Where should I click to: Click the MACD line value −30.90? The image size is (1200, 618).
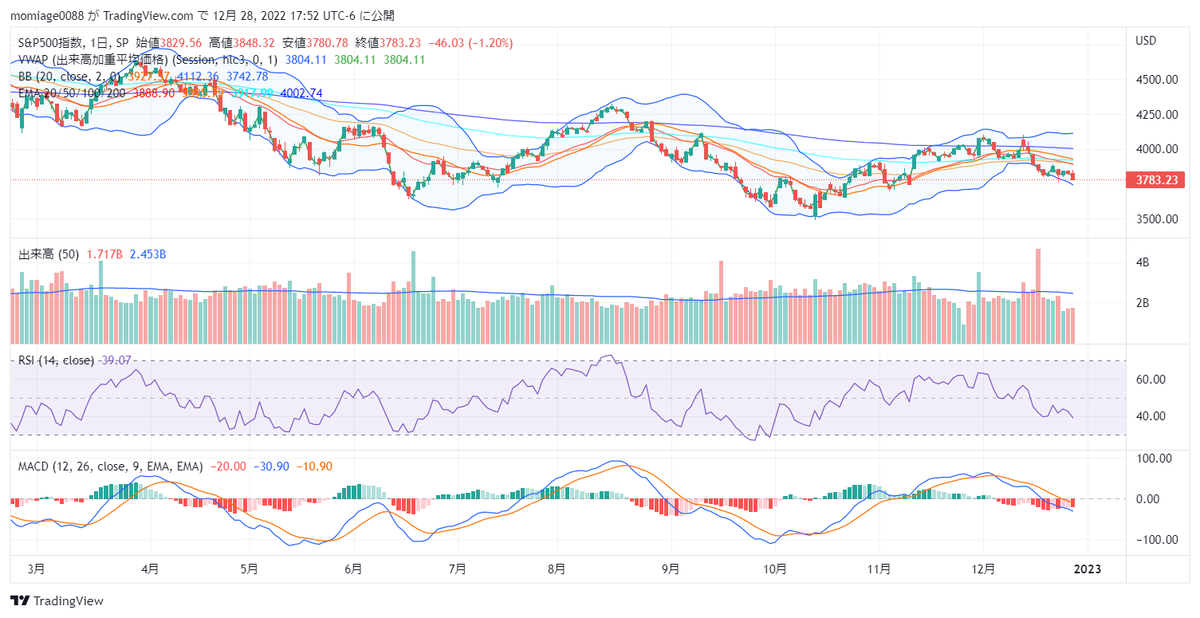click(x=271, y=467)
